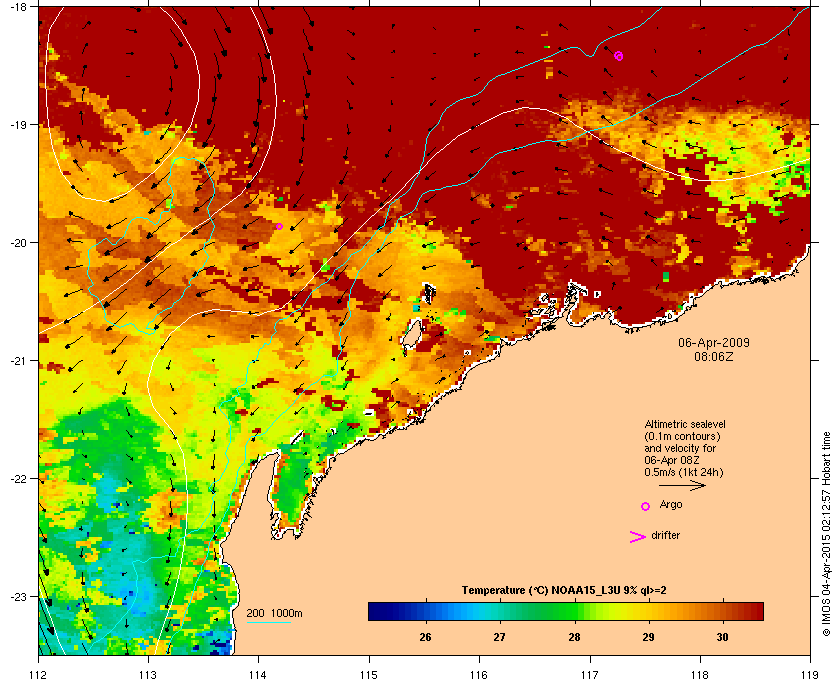The image size is (840, 680).
Task: Click the drifter legend label
Action: click(x=665, y=535)
